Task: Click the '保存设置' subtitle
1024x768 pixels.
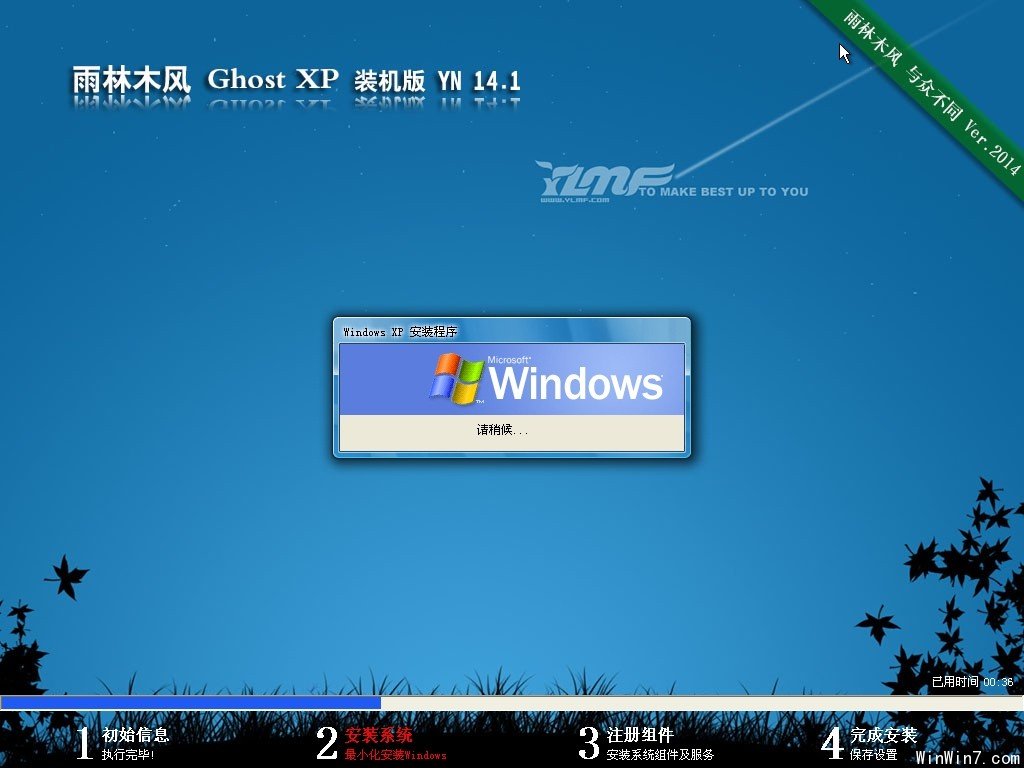Action: click(873, 755)
